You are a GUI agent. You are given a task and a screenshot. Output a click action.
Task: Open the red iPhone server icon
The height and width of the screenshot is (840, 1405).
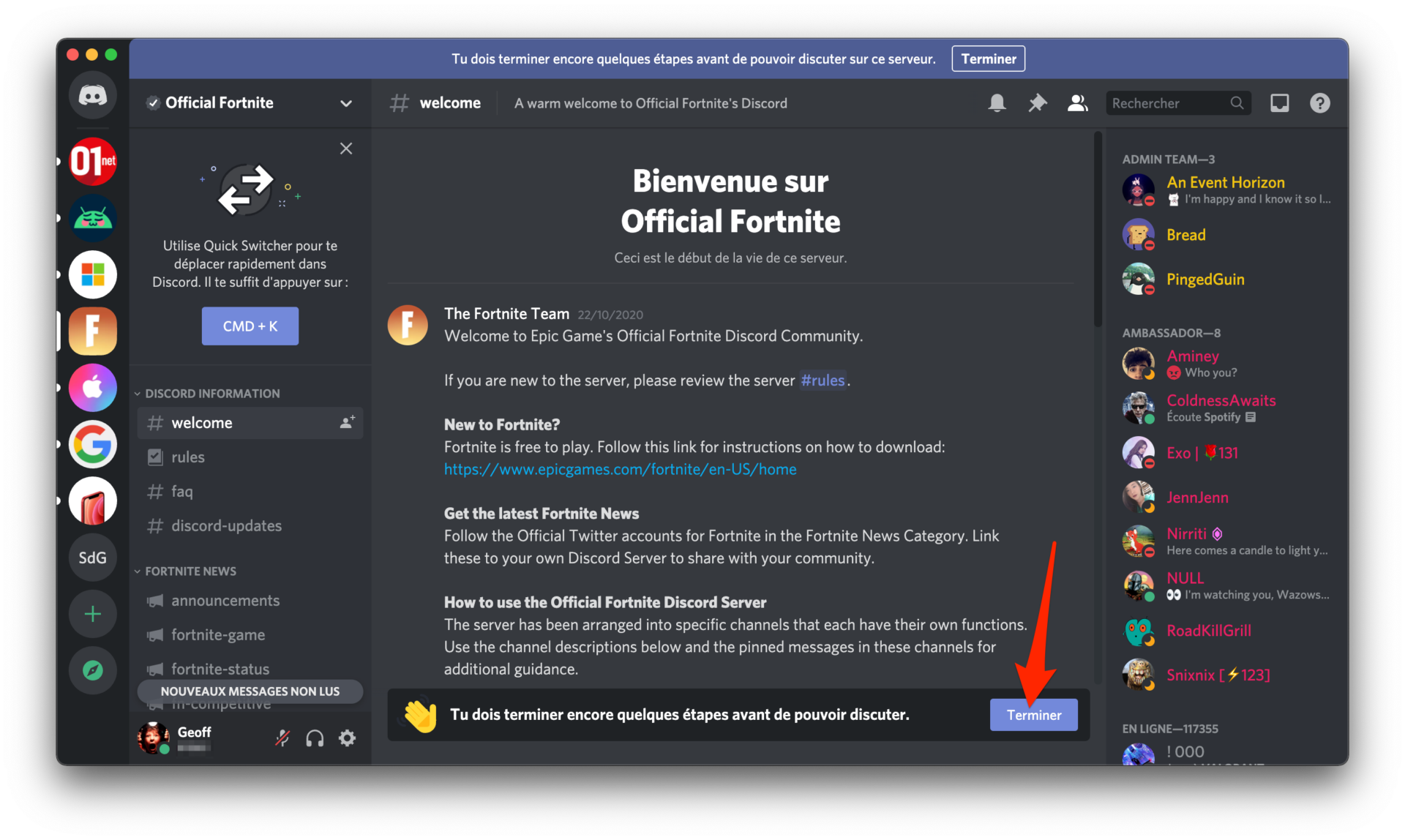pyautogui.click(x=93, y=501)
